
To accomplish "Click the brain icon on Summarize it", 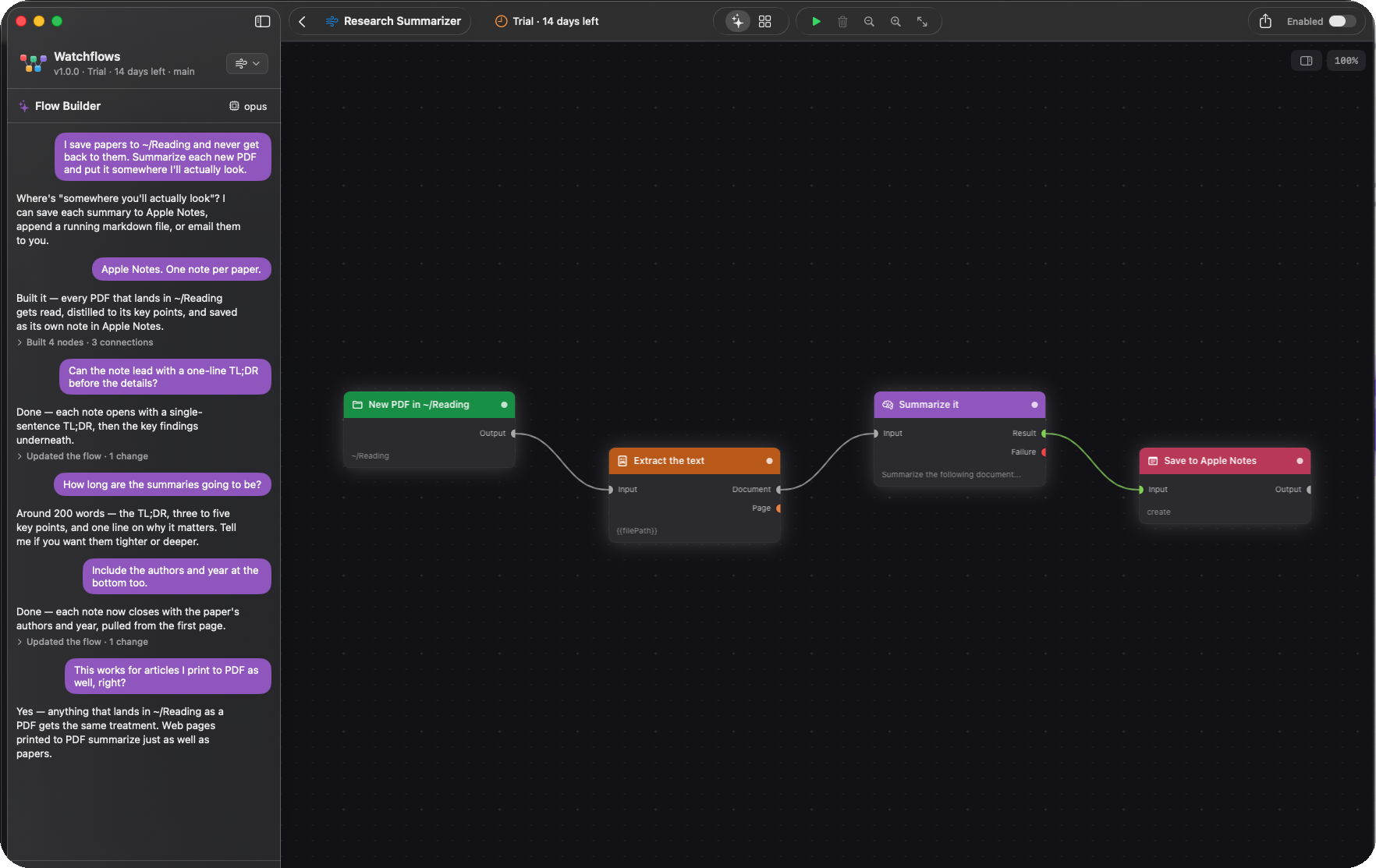I will click(x=888, y=405).
